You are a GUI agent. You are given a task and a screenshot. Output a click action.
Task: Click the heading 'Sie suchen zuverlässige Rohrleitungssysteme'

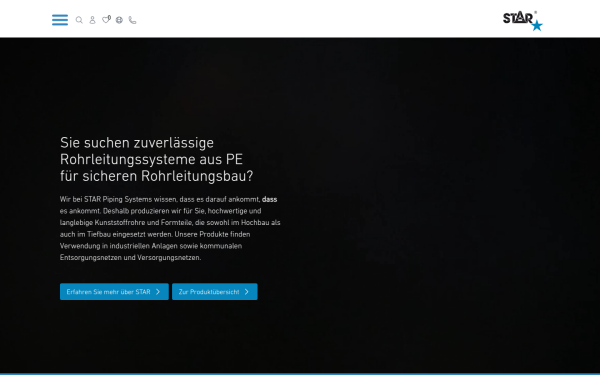click(x=157, y=160)
